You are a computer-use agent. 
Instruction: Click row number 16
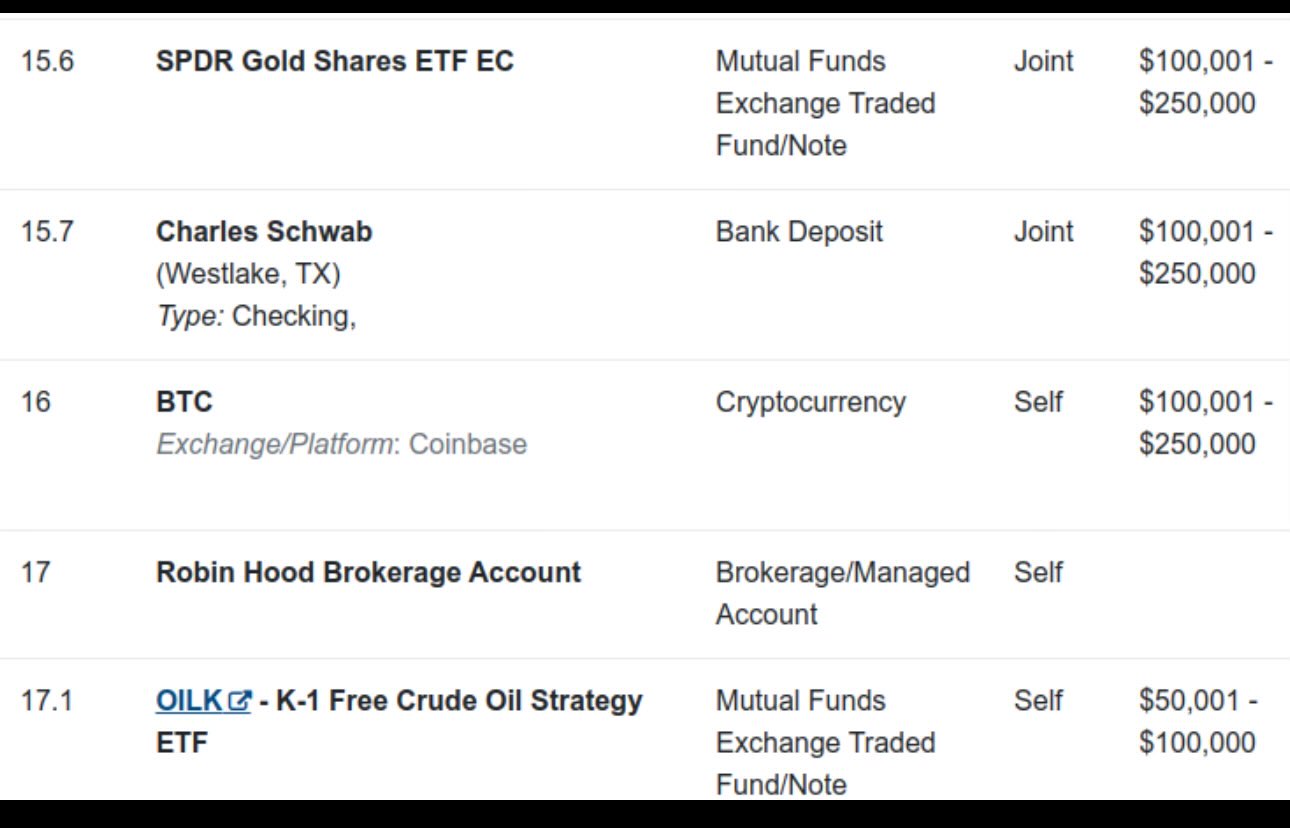pos(35,402)
